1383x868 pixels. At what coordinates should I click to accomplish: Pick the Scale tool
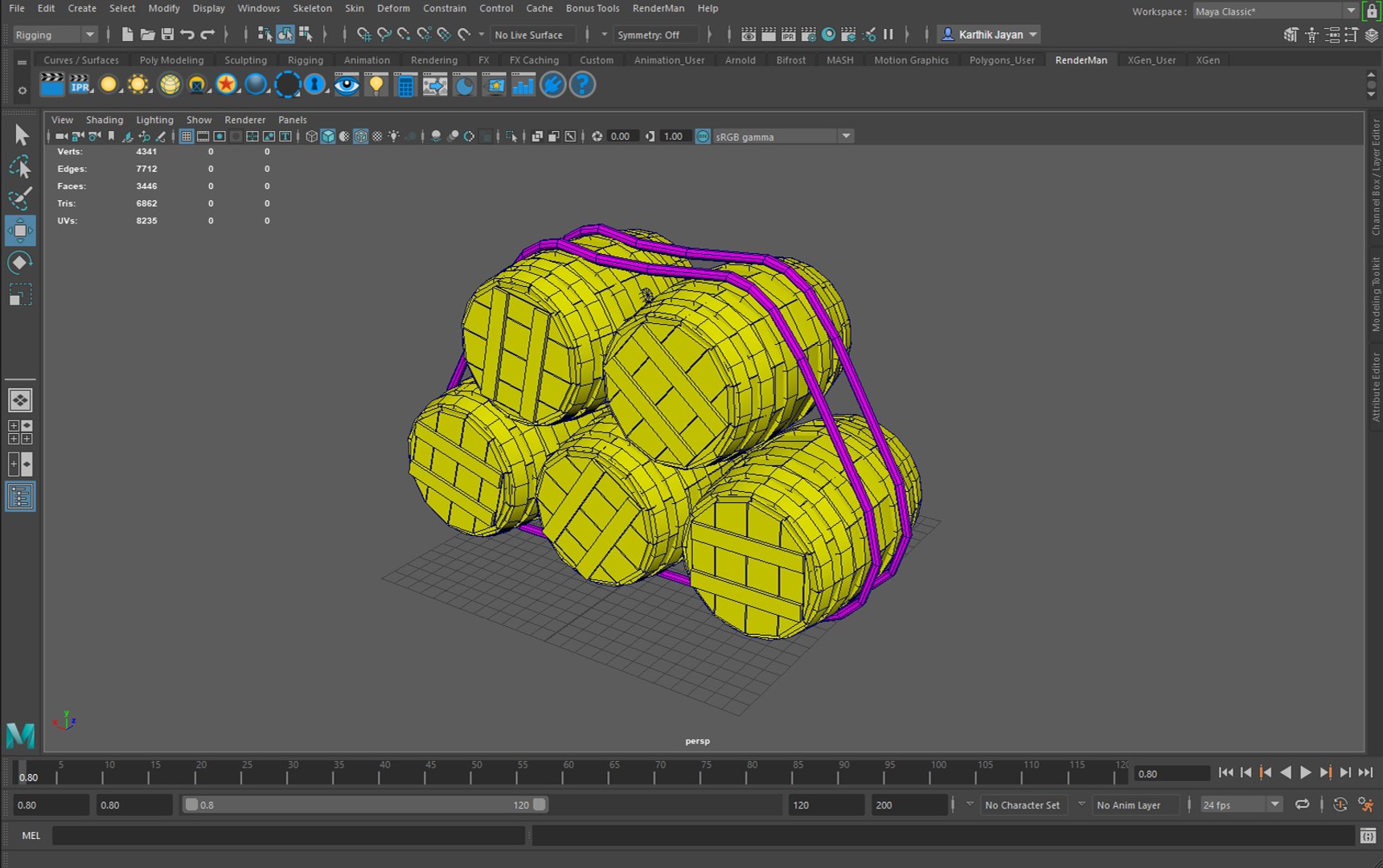tap(20, 295)
